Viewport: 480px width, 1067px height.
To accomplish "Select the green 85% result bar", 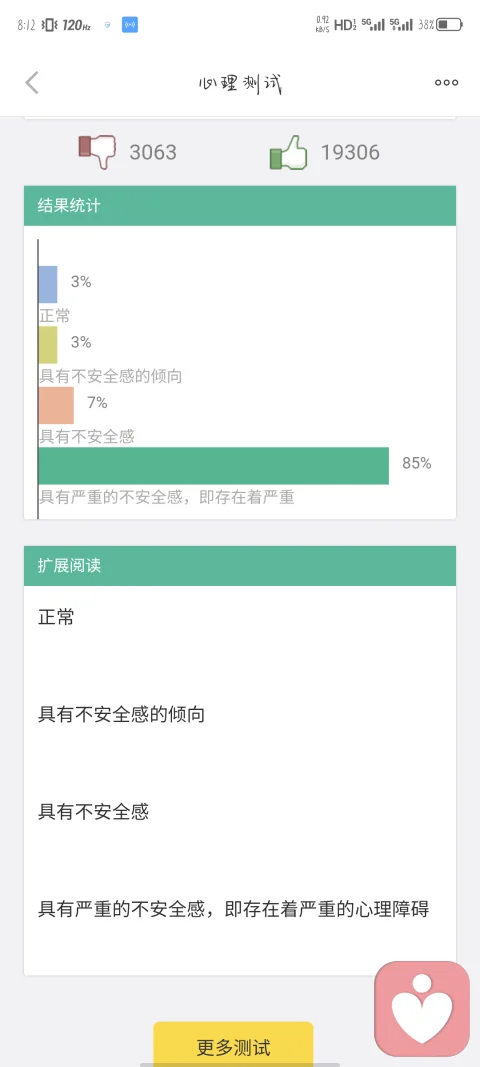I will click(214, 465).
